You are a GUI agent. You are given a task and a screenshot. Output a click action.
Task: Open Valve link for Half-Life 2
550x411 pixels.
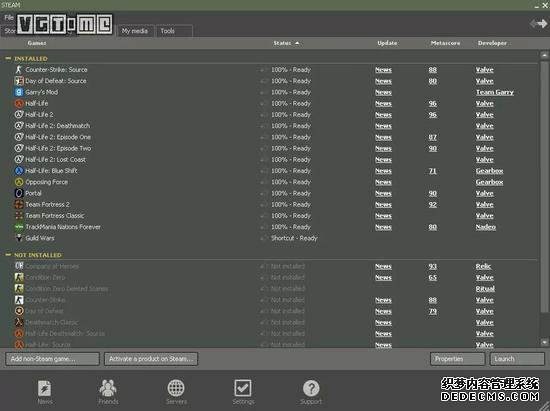484,114
